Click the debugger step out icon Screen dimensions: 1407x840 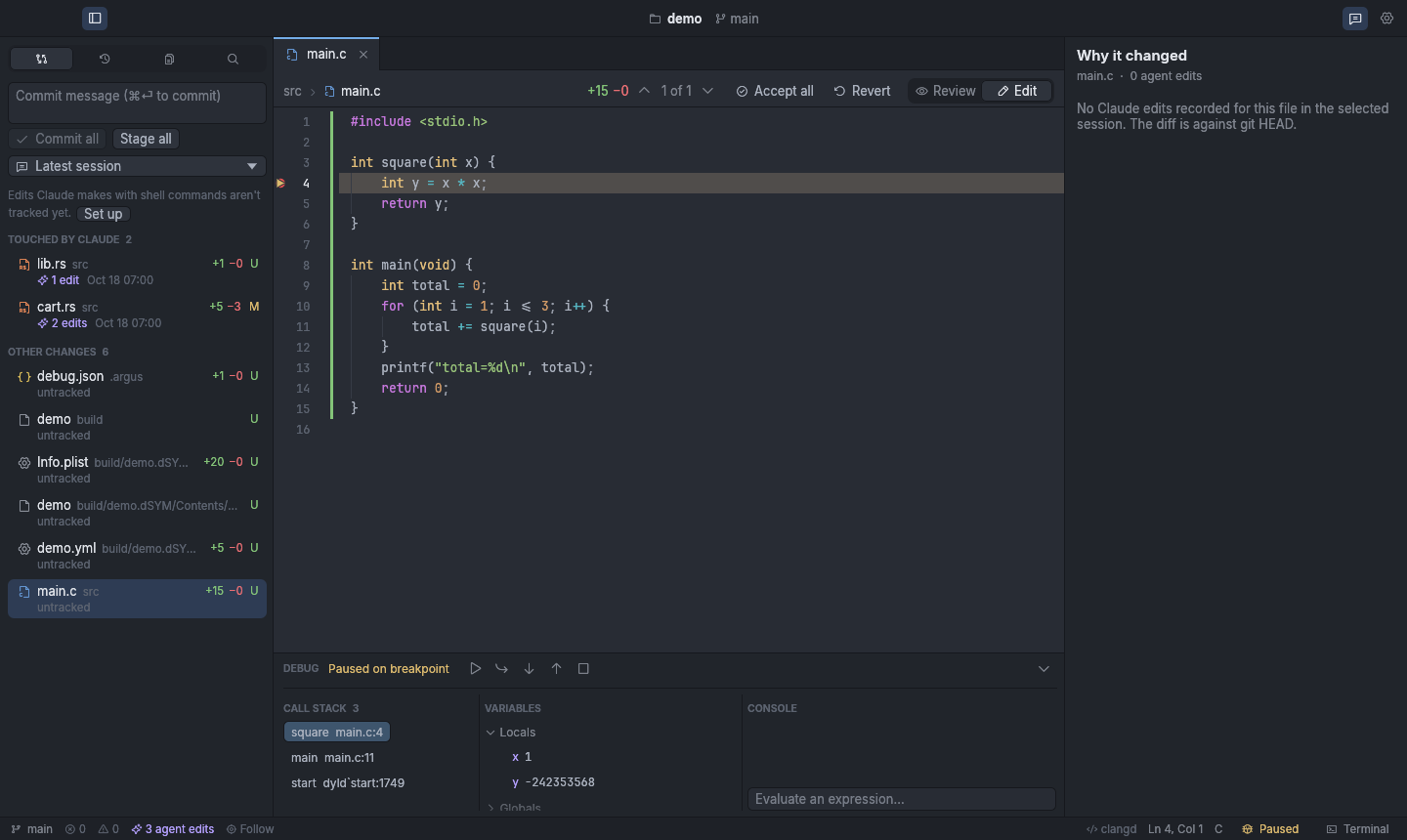pyautogui.click(x=556, y=669)
